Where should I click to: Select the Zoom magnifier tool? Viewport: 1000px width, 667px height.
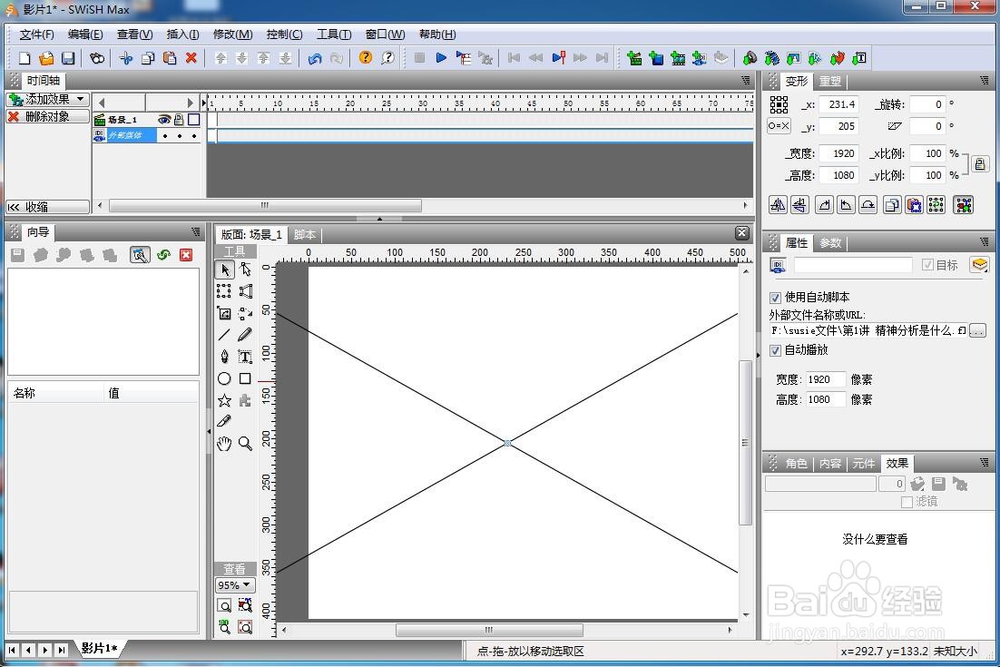click(x=245, y=444)
